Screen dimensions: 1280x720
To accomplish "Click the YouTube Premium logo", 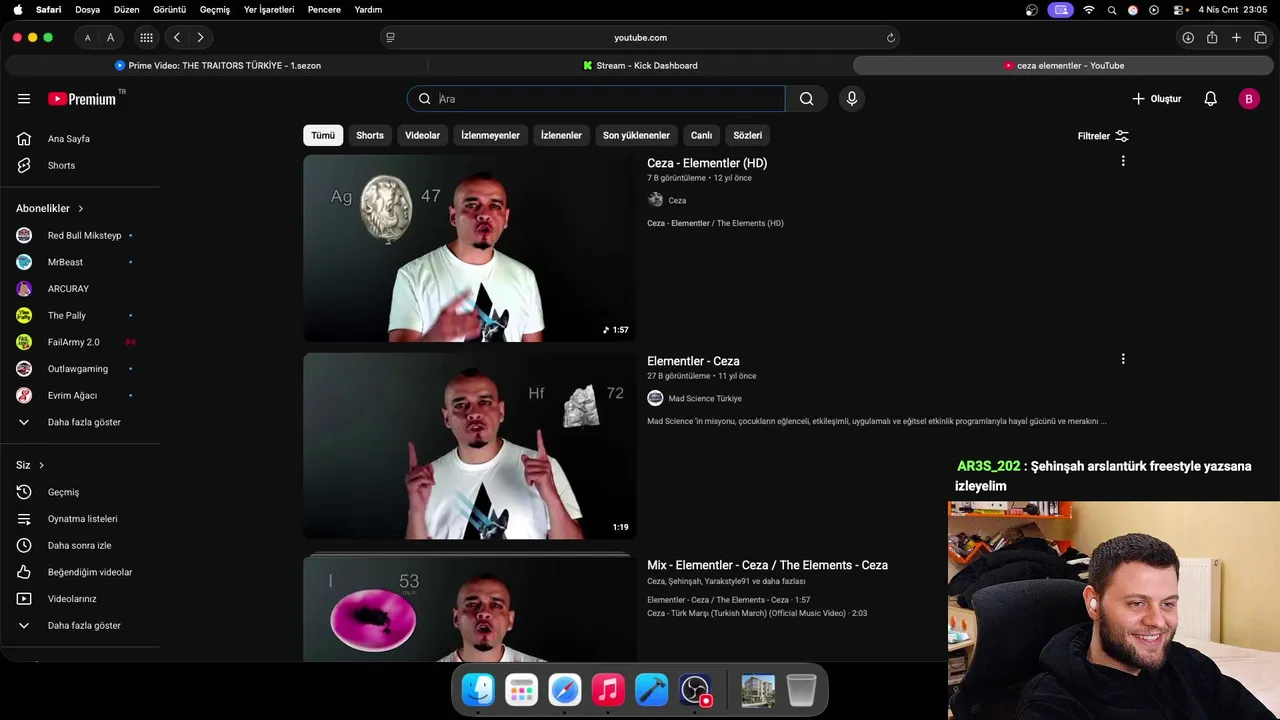I will (x=82, y=99).
